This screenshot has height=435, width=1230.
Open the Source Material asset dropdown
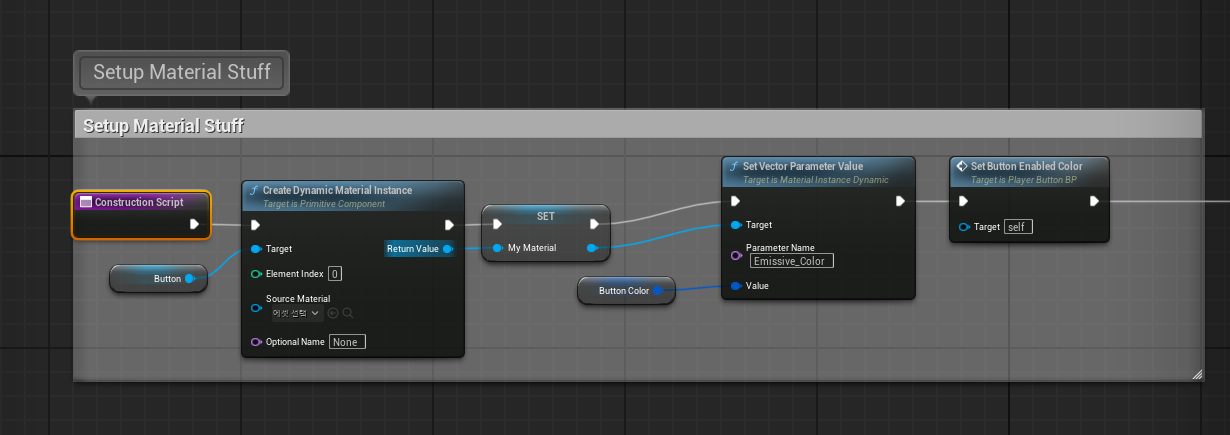(x=295, y=313)
